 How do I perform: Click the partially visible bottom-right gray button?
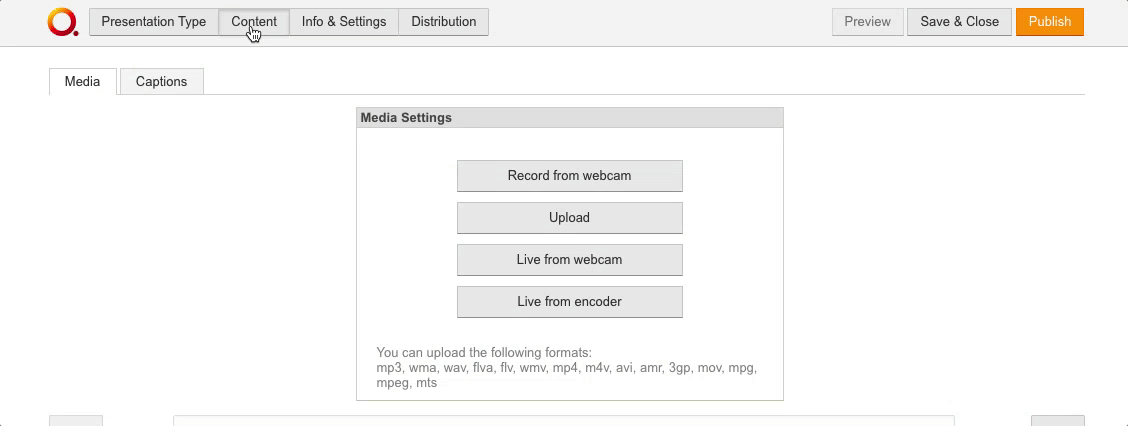click(1057, 421)
